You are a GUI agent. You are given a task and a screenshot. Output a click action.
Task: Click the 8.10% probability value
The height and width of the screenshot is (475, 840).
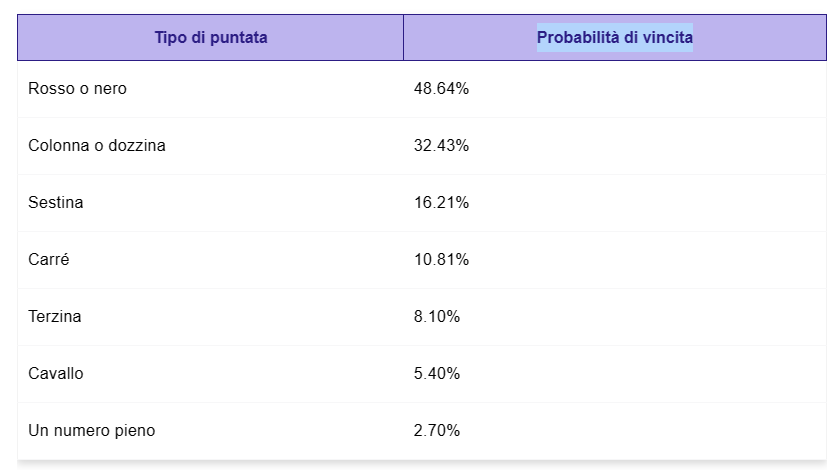(437, 316)
